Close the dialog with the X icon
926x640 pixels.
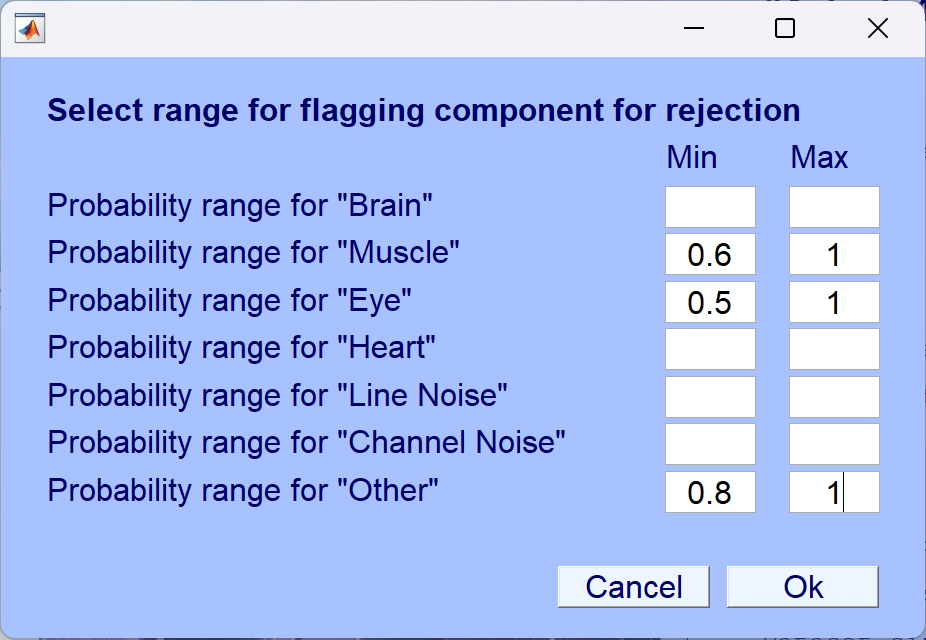[878, 28]
